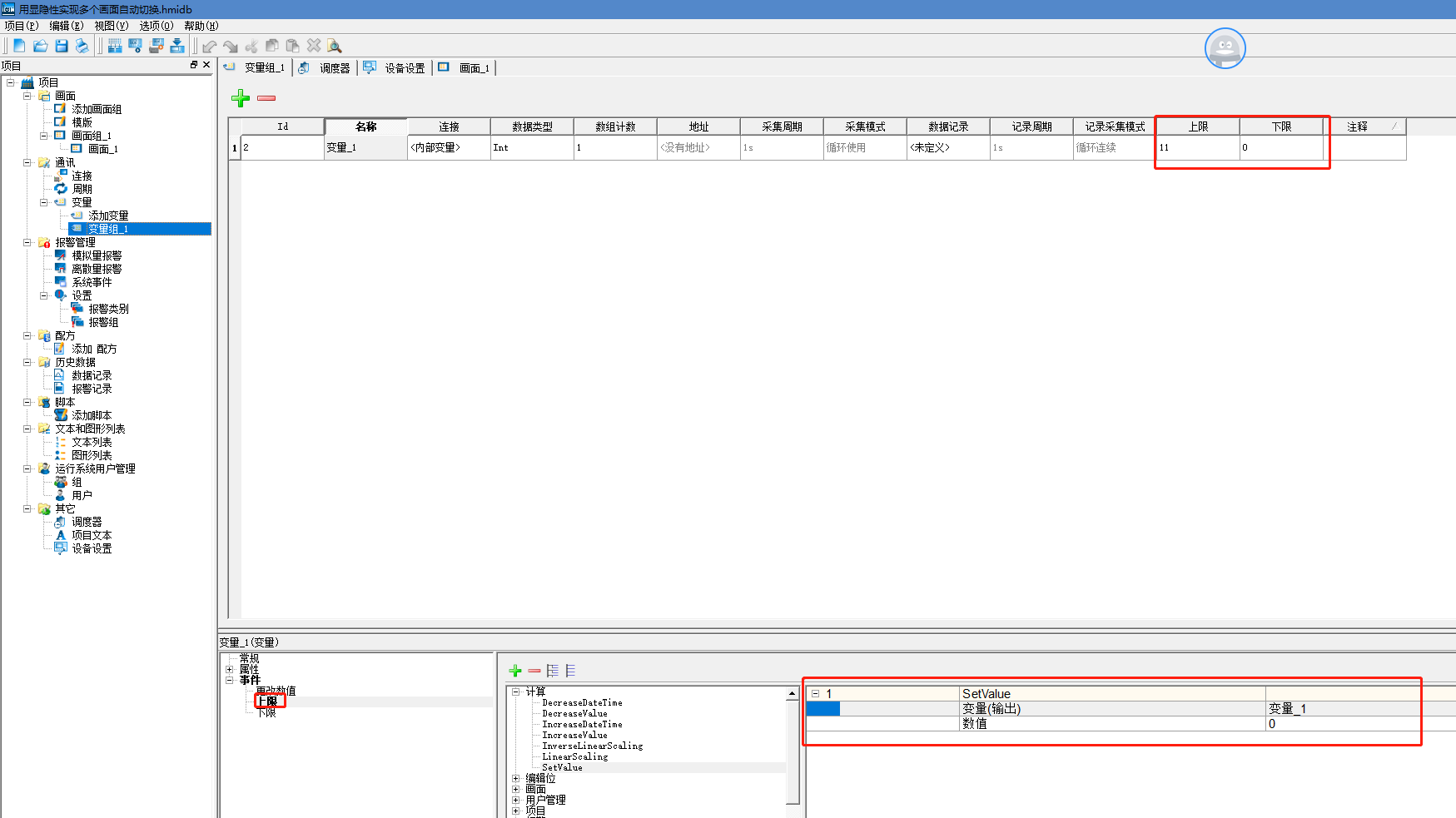The width and height of the screenshot is (1456, 818).
Task: Open the 视图(V) menu
Action: point(112,26)
